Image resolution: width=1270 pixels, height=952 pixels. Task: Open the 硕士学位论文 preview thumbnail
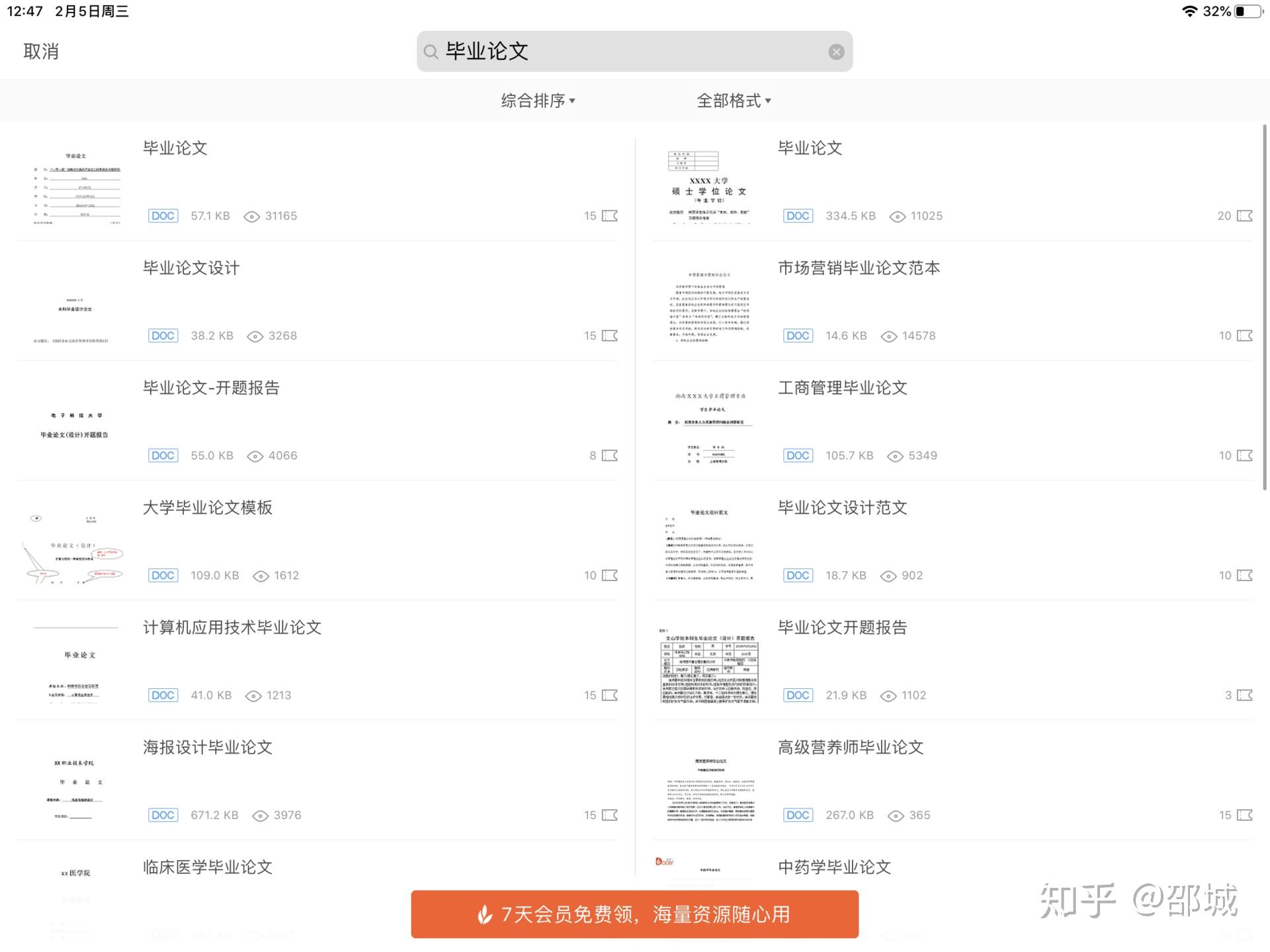point(709,186)
